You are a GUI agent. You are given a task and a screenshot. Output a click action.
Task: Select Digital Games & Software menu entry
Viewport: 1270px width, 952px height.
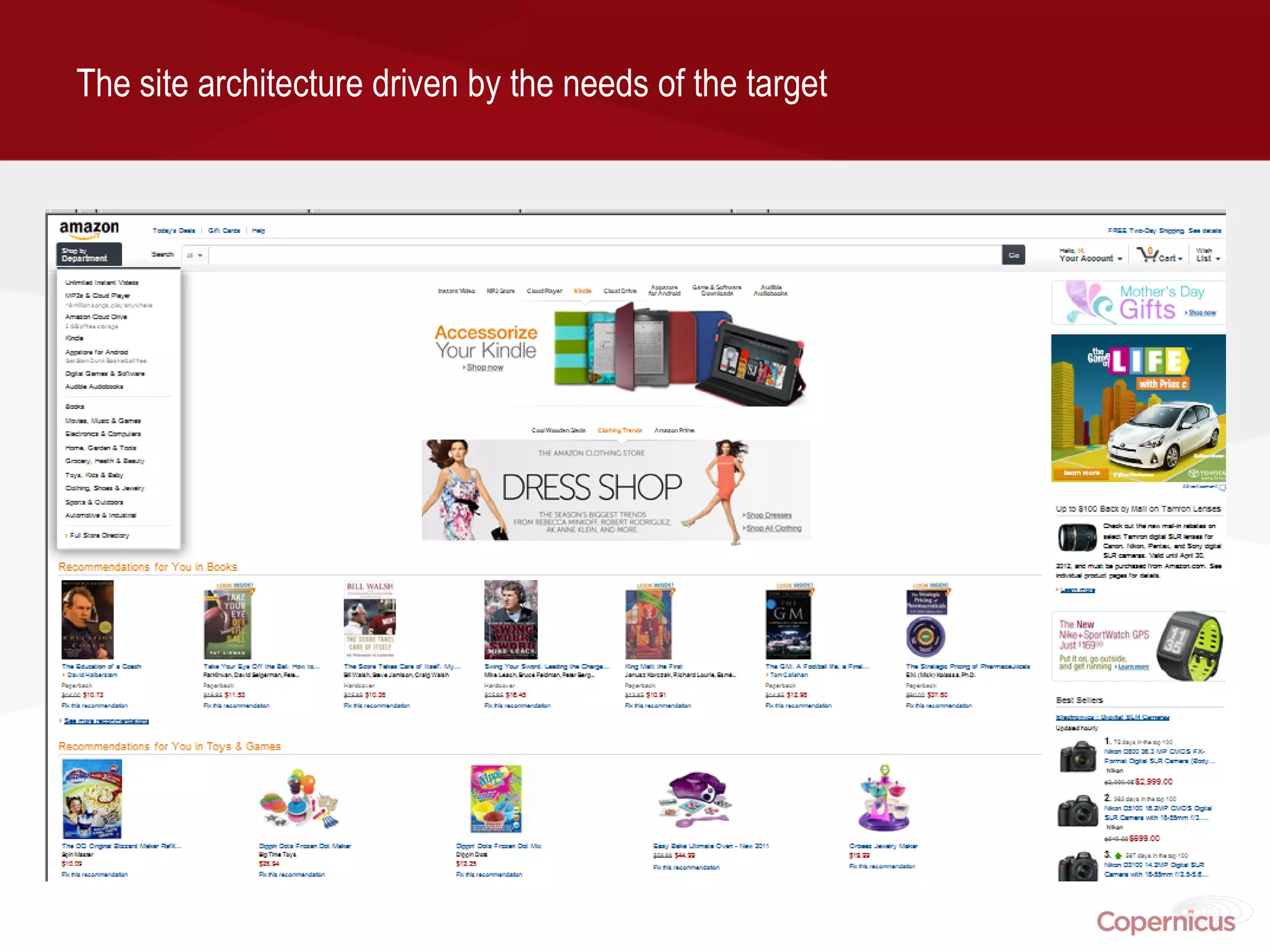(105, 374)
